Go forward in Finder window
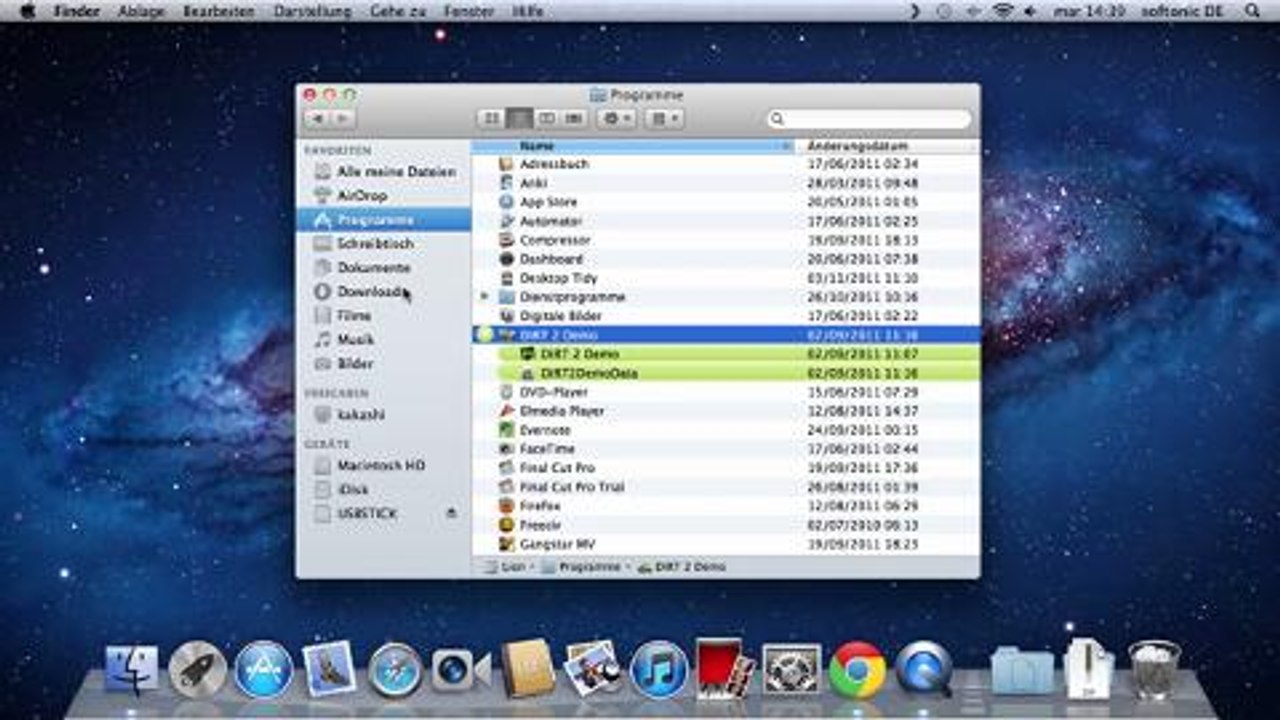The image size is (1280, 720). coord(343,118)
